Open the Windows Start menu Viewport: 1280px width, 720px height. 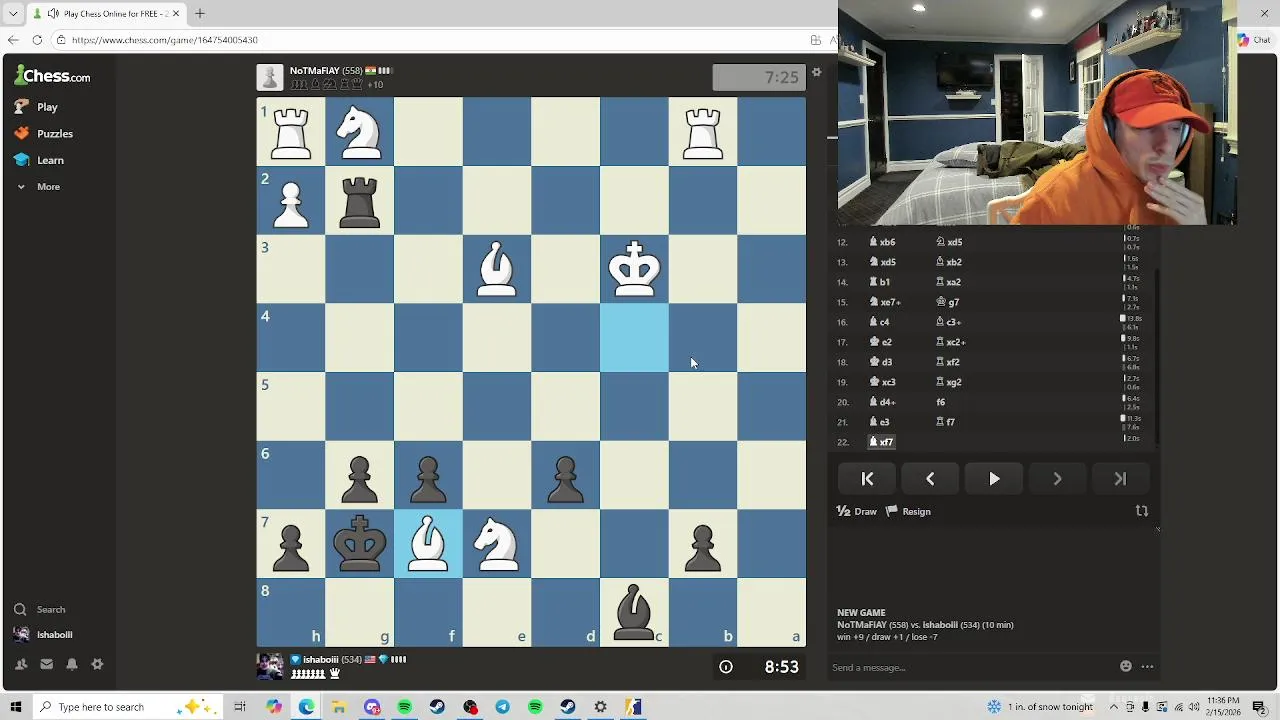[x=14, y=707]
